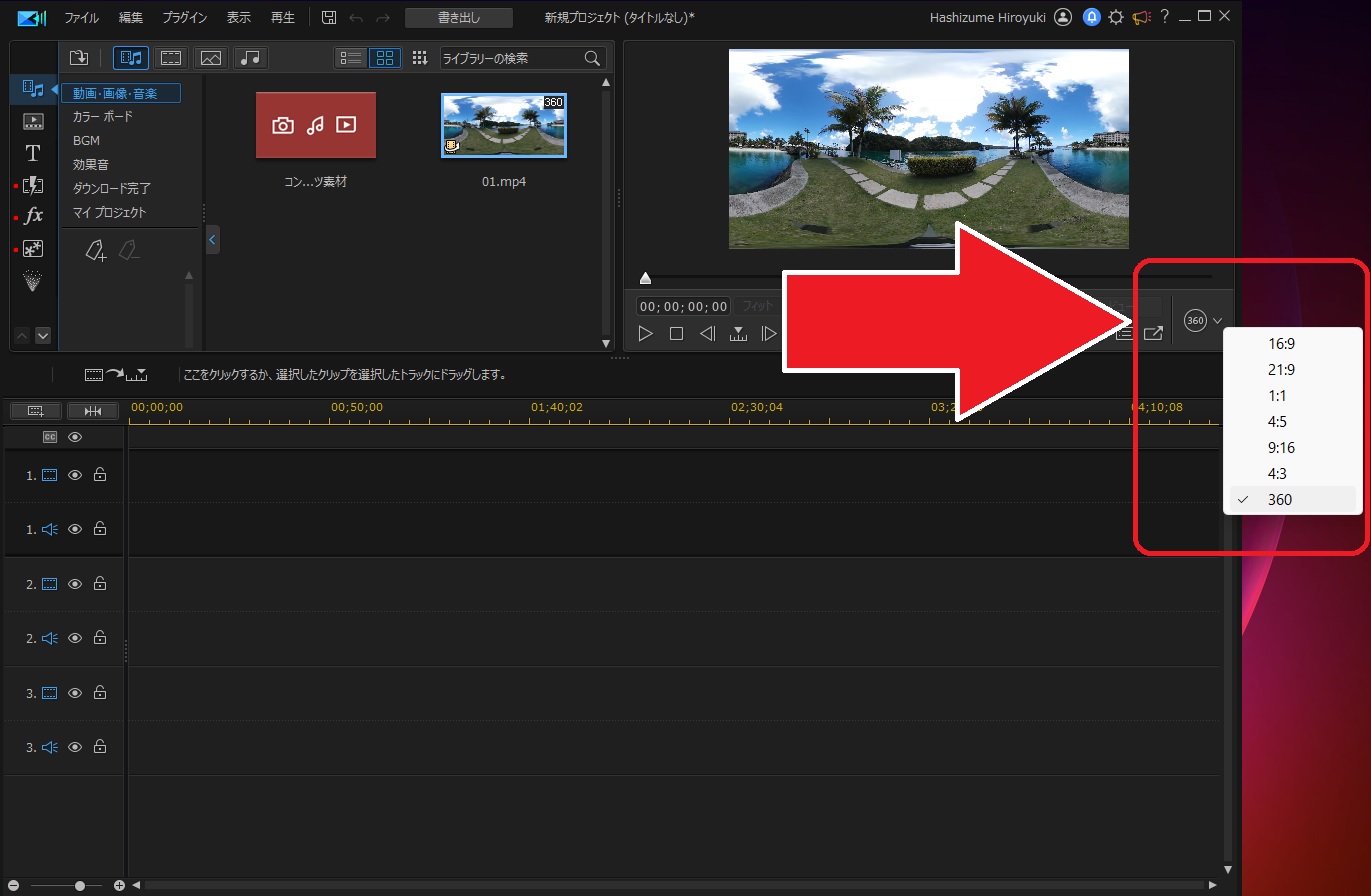Open preferences with the gear icon

(x=1116, y=17)
